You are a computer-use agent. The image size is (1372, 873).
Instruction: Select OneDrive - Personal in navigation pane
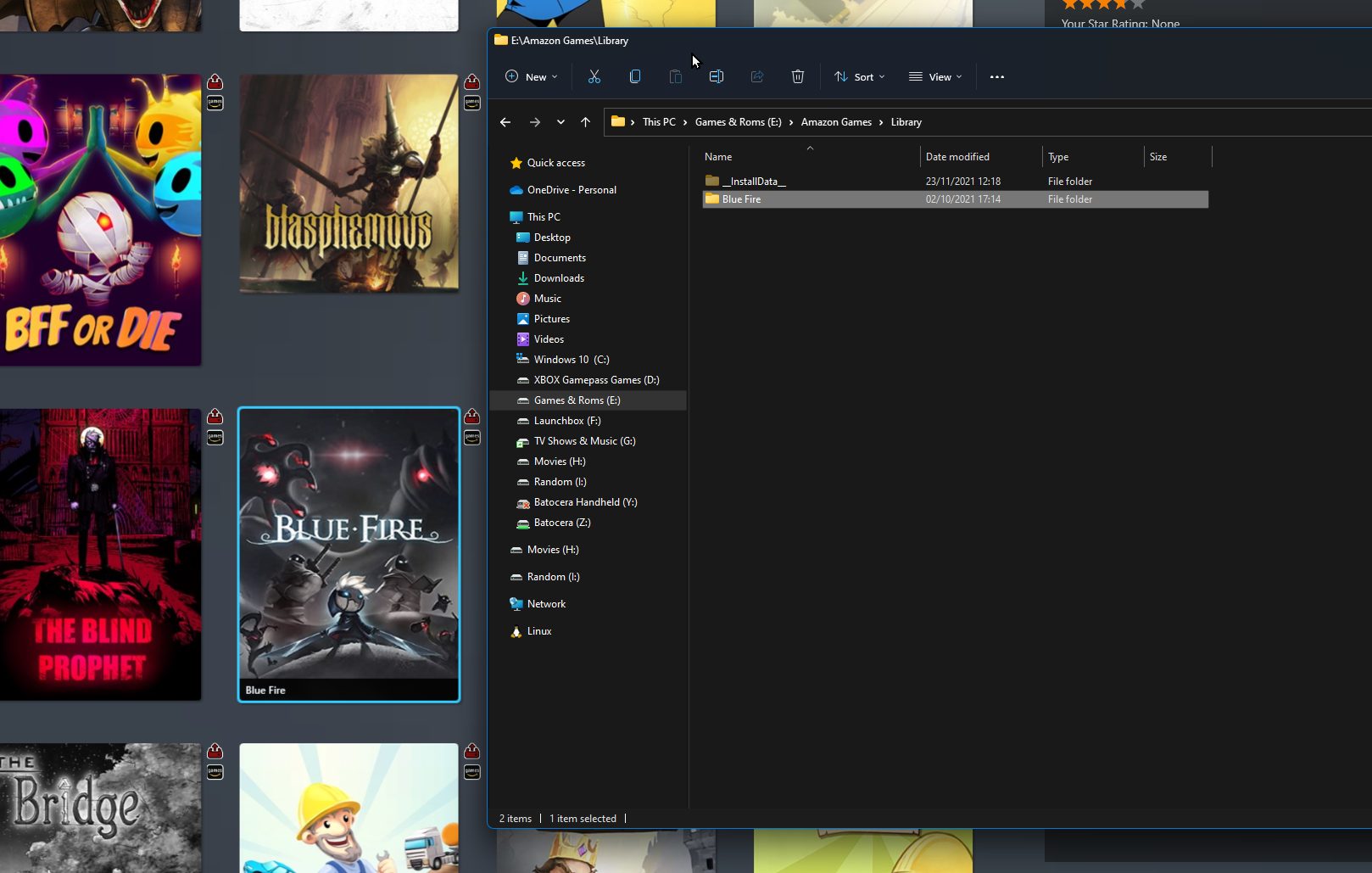pos(563,190)
